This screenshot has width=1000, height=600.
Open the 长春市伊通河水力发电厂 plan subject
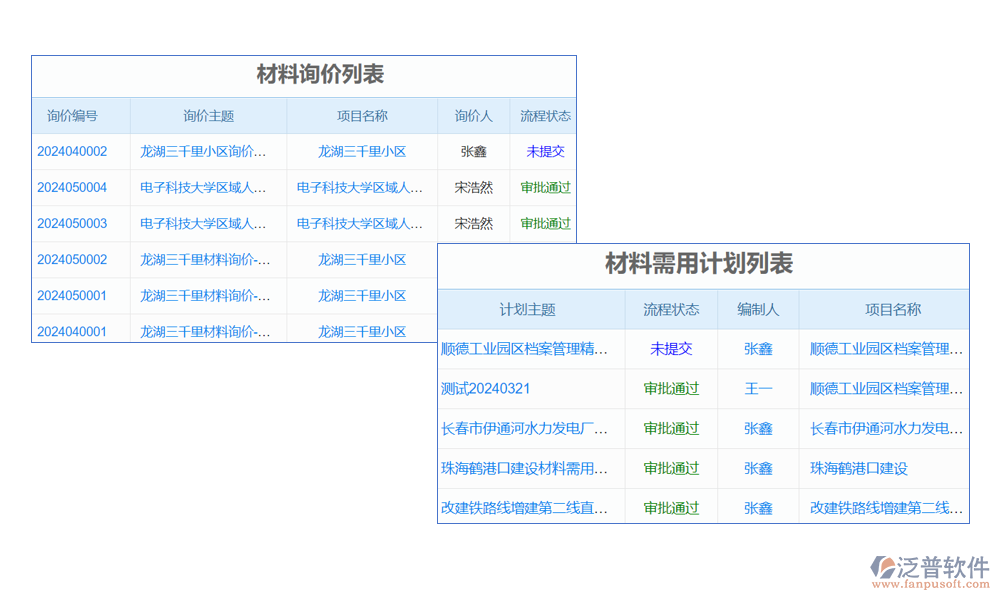[x=525, y=429]
